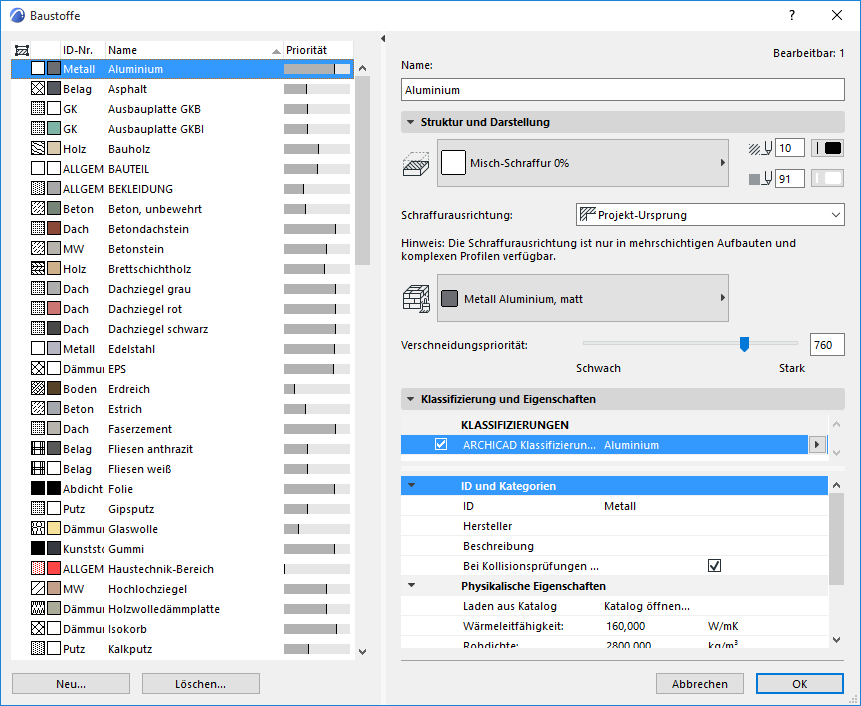861x706 pixels.
Task: Select the Gummi material row
Action: pyautogui.click(x=182, y=548)
